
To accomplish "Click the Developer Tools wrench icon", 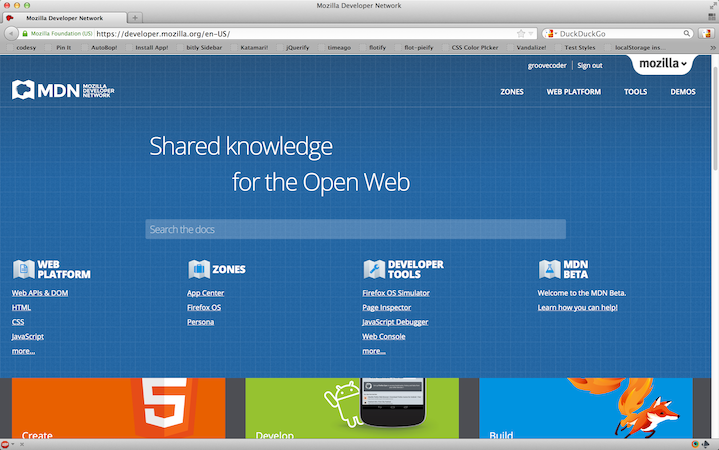I will tap(374, 269).
